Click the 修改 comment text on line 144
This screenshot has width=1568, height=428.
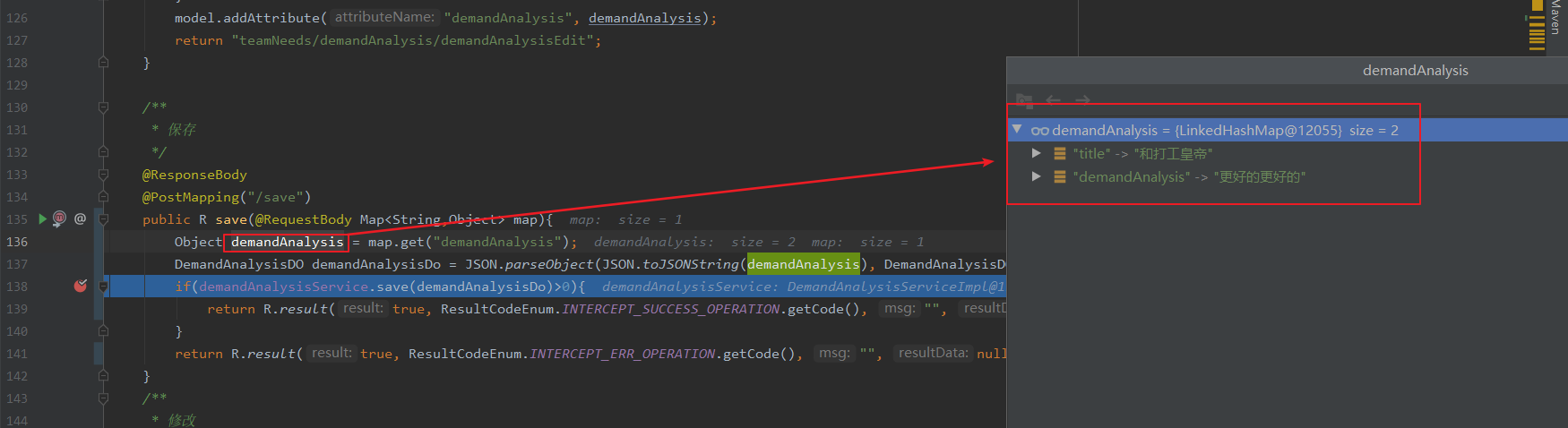pyautogui.click(x=182, y=420)
